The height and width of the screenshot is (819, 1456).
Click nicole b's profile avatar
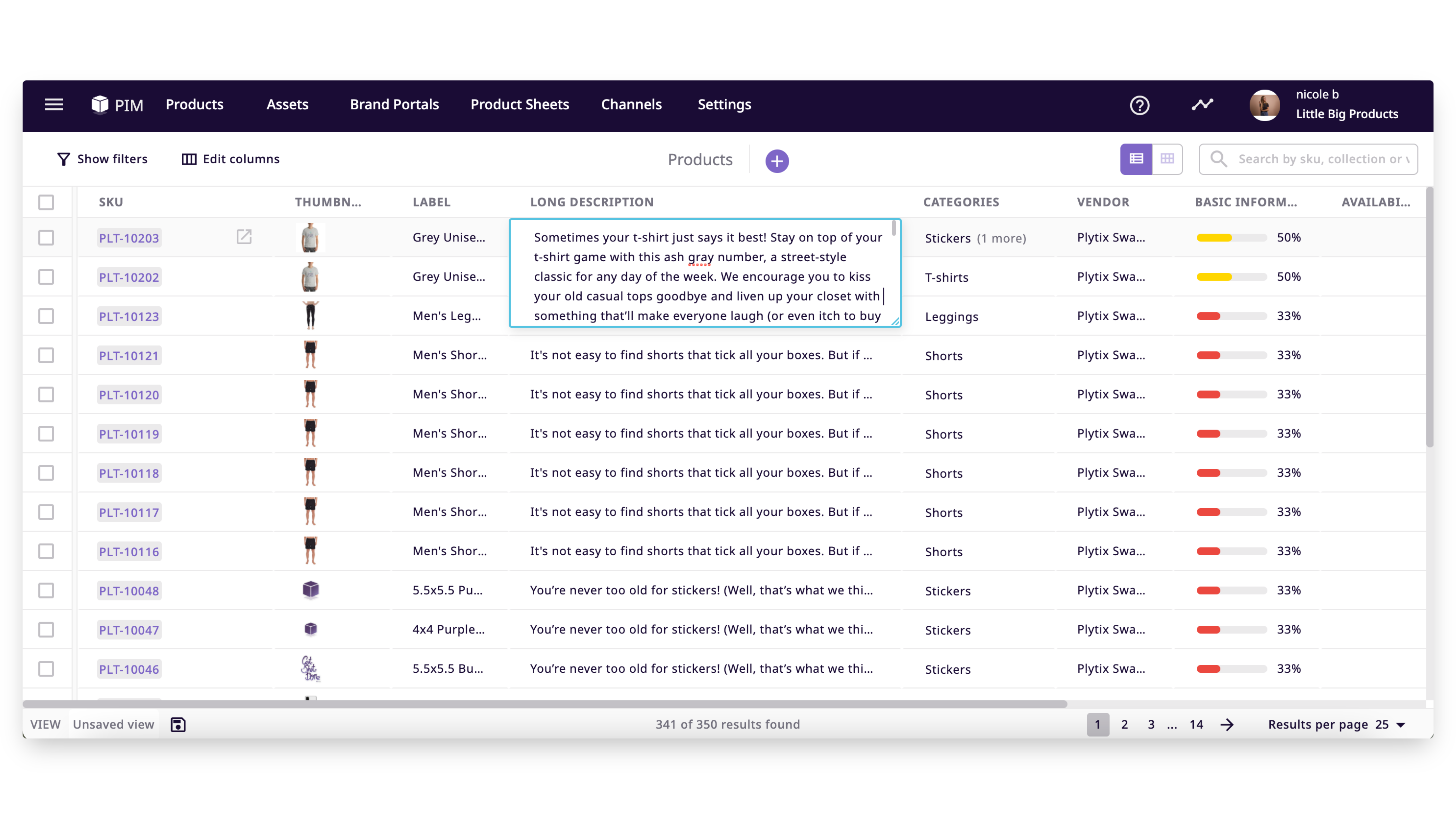pyautogui.click(x=1264, y=105)
